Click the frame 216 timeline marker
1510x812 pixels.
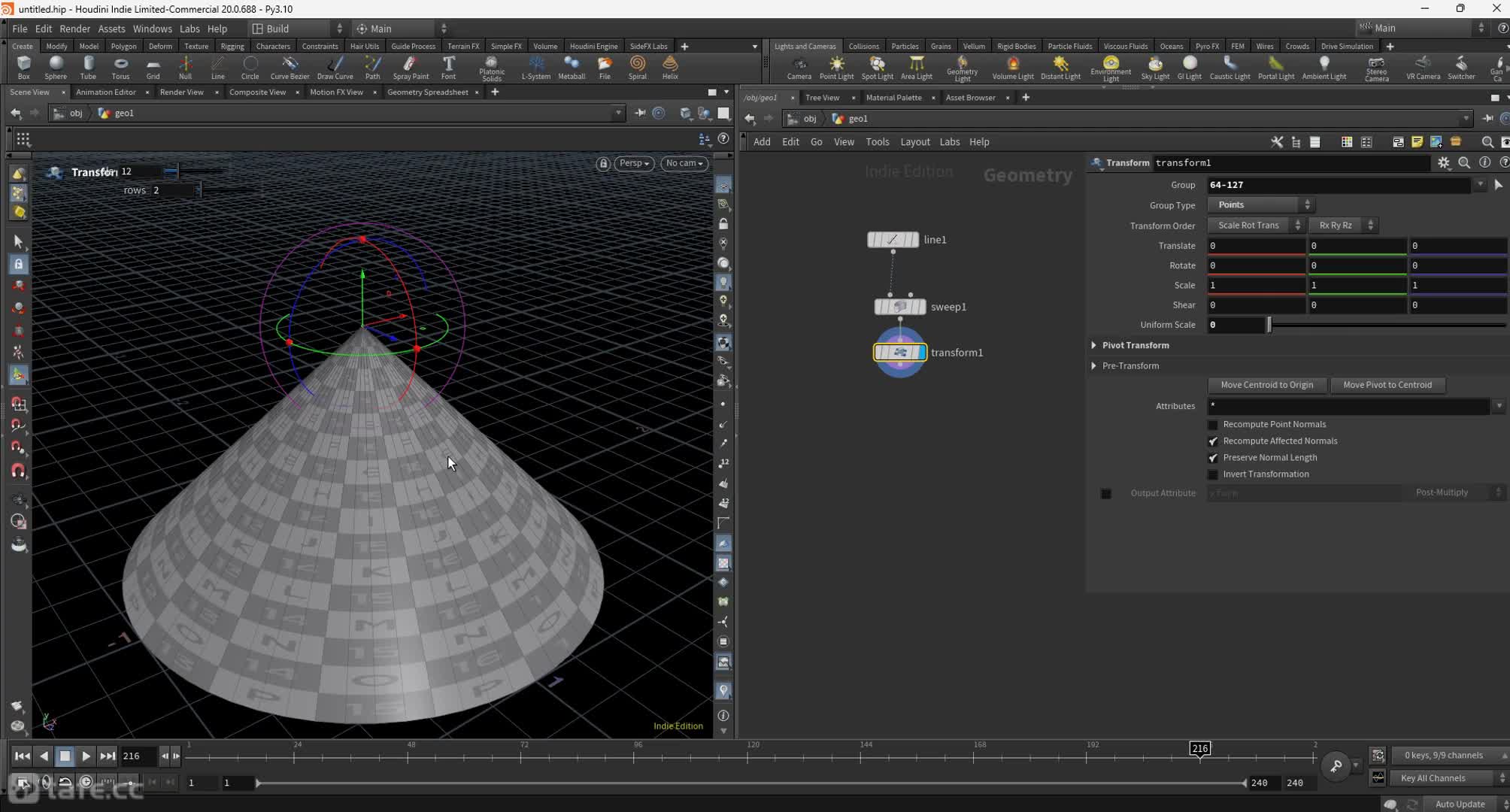[x=1199, y=748]
